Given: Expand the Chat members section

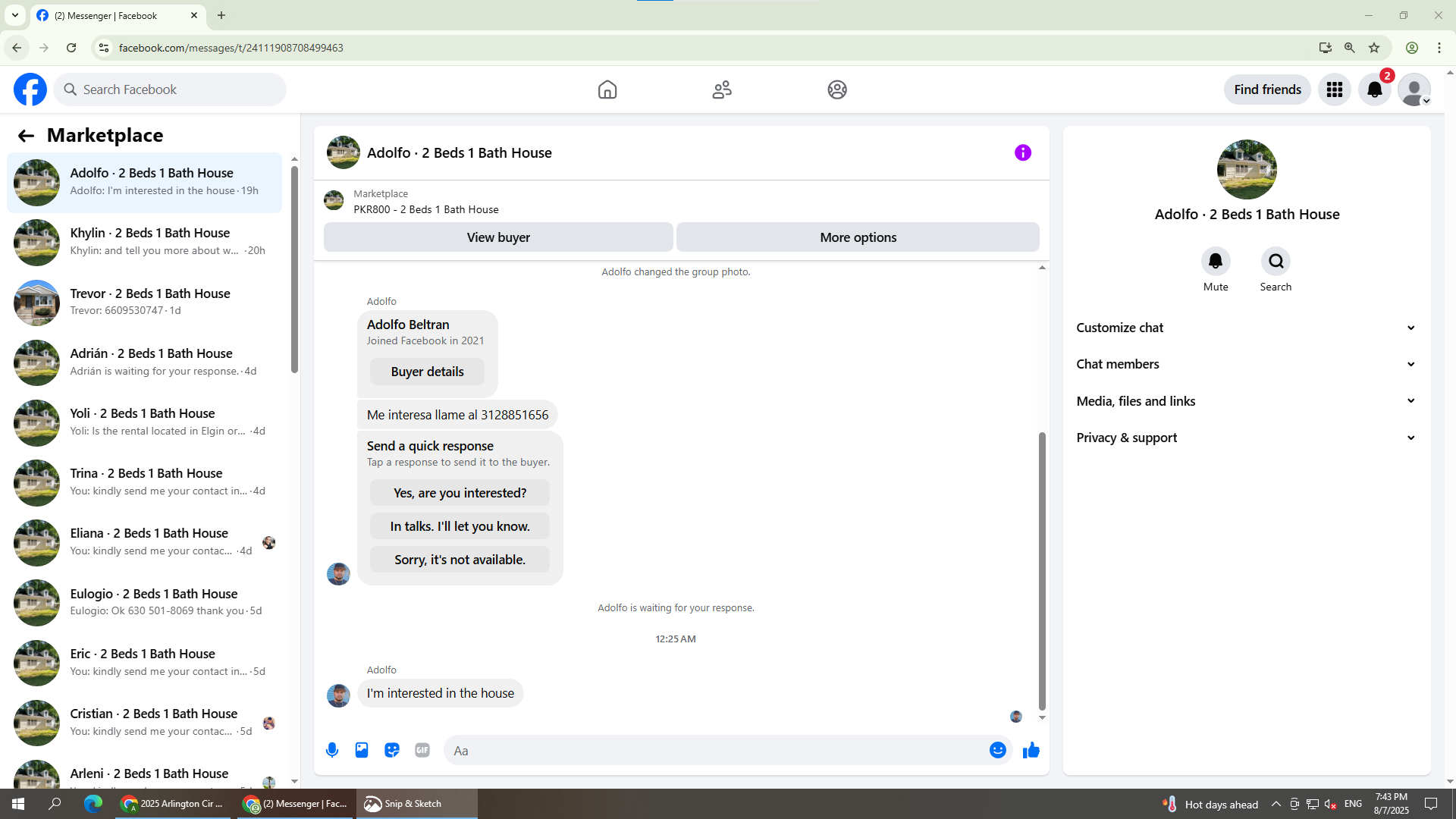Looking at the screenshot, I should click(1247, 364).
